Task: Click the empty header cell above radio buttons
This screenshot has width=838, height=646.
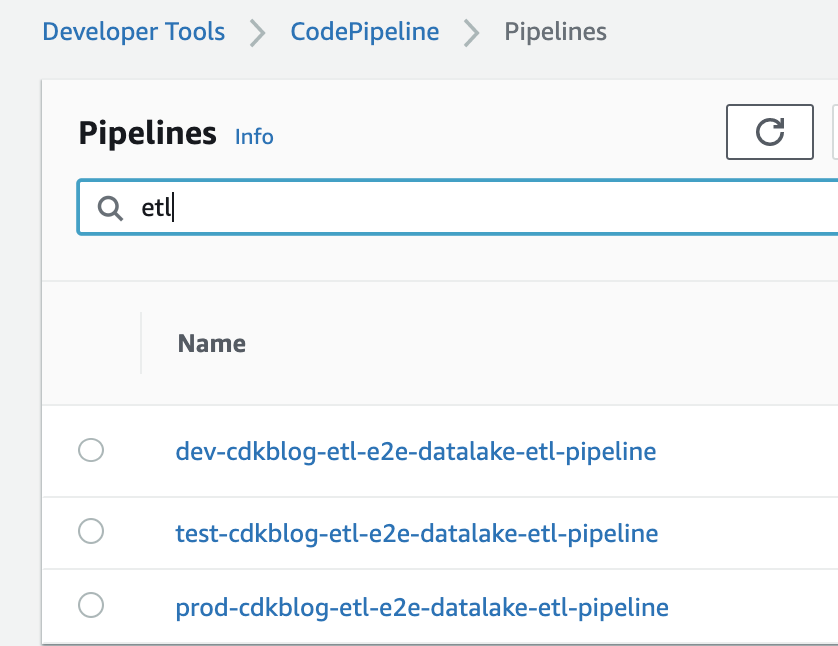Action: 91,343
